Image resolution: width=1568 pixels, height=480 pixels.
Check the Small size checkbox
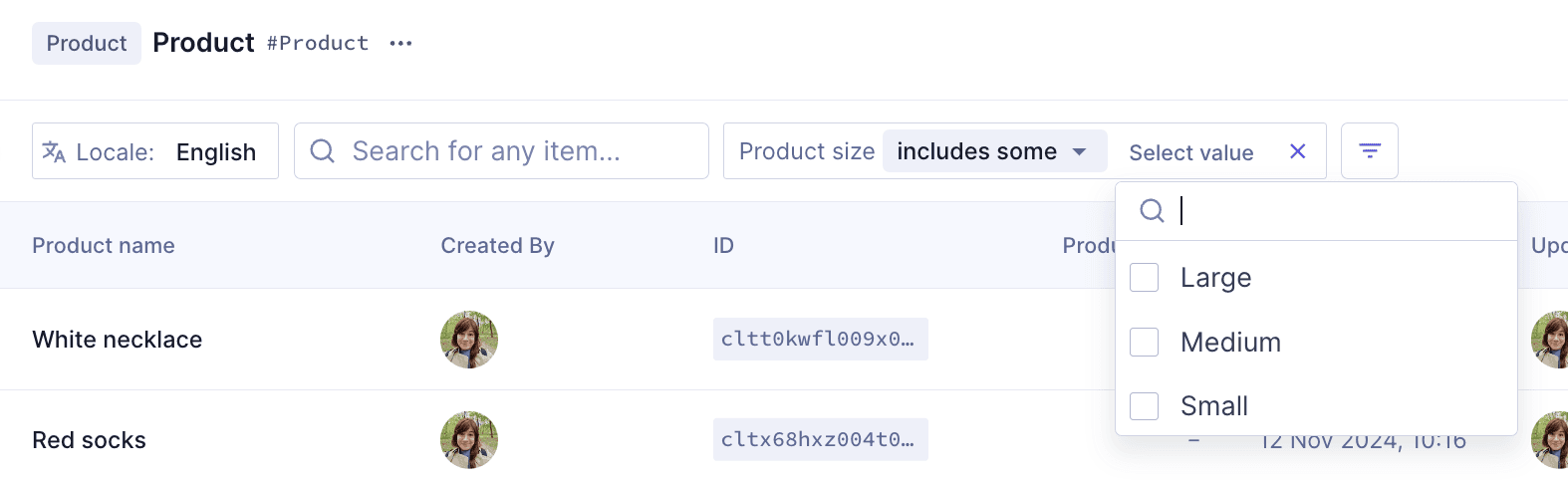point(1145,406)
